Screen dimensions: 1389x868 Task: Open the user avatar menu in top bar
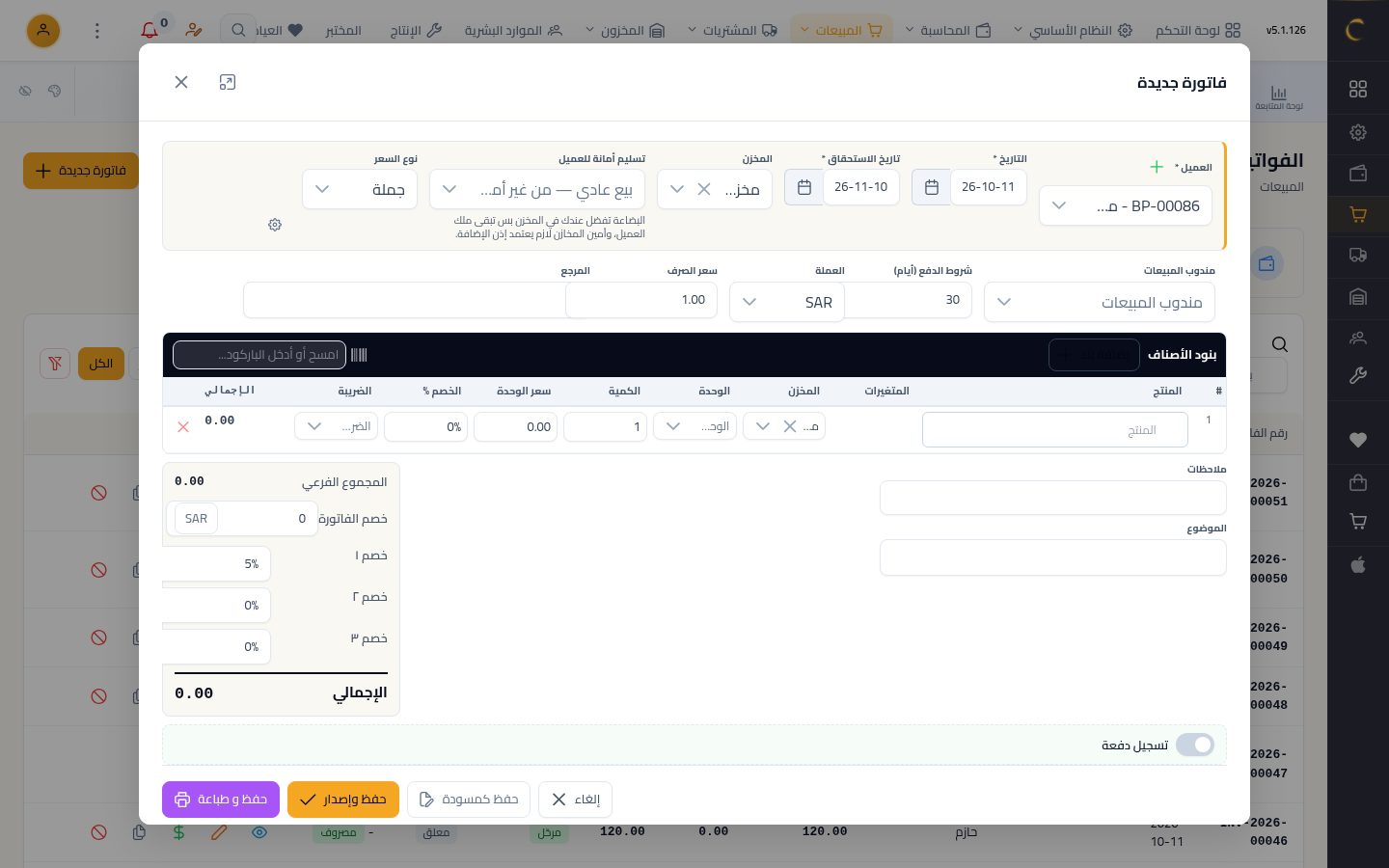coord(43,31)
